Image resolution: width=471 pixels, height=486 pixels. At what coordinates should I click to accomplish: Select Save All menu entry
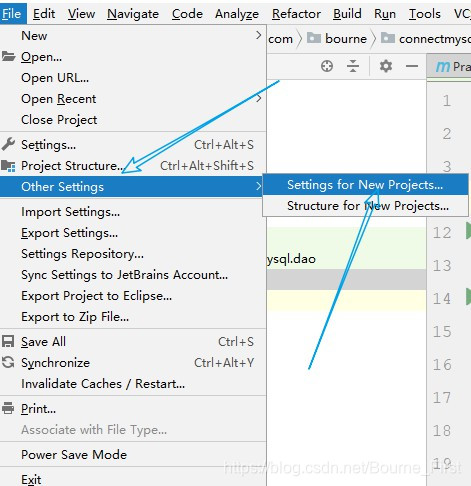[x=133, y=342]
